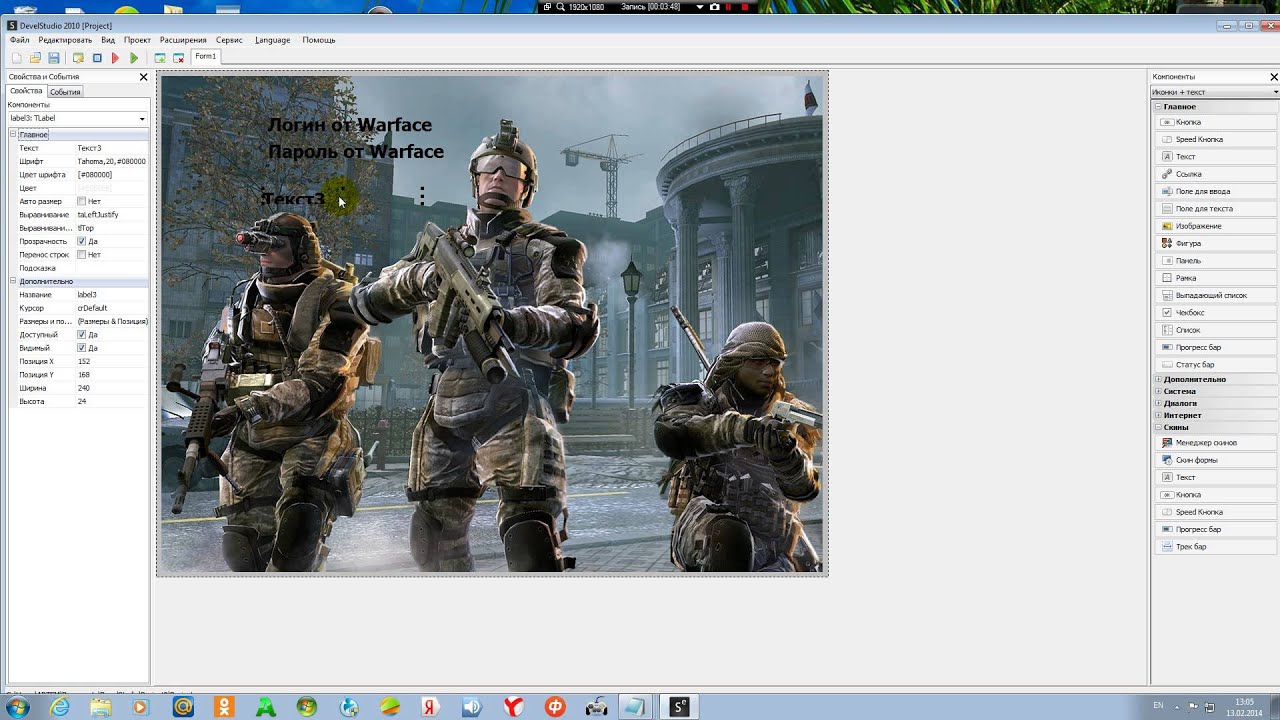Click the New project toolbar icon

click(x=16, y=58)
